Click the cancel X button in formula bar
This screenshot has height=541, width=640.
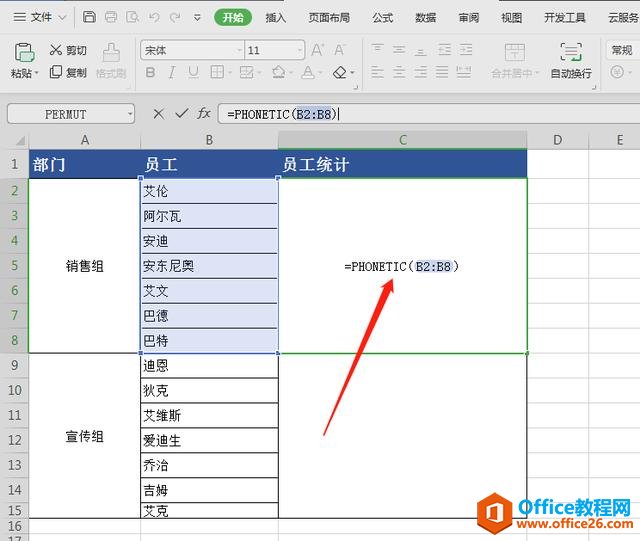tap(158, 114)
